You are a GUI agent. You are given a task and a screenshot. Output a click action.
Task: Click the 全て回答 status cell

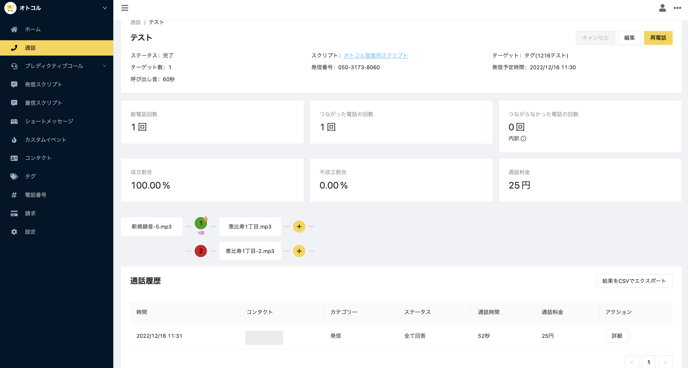click(x=415, y=336)
